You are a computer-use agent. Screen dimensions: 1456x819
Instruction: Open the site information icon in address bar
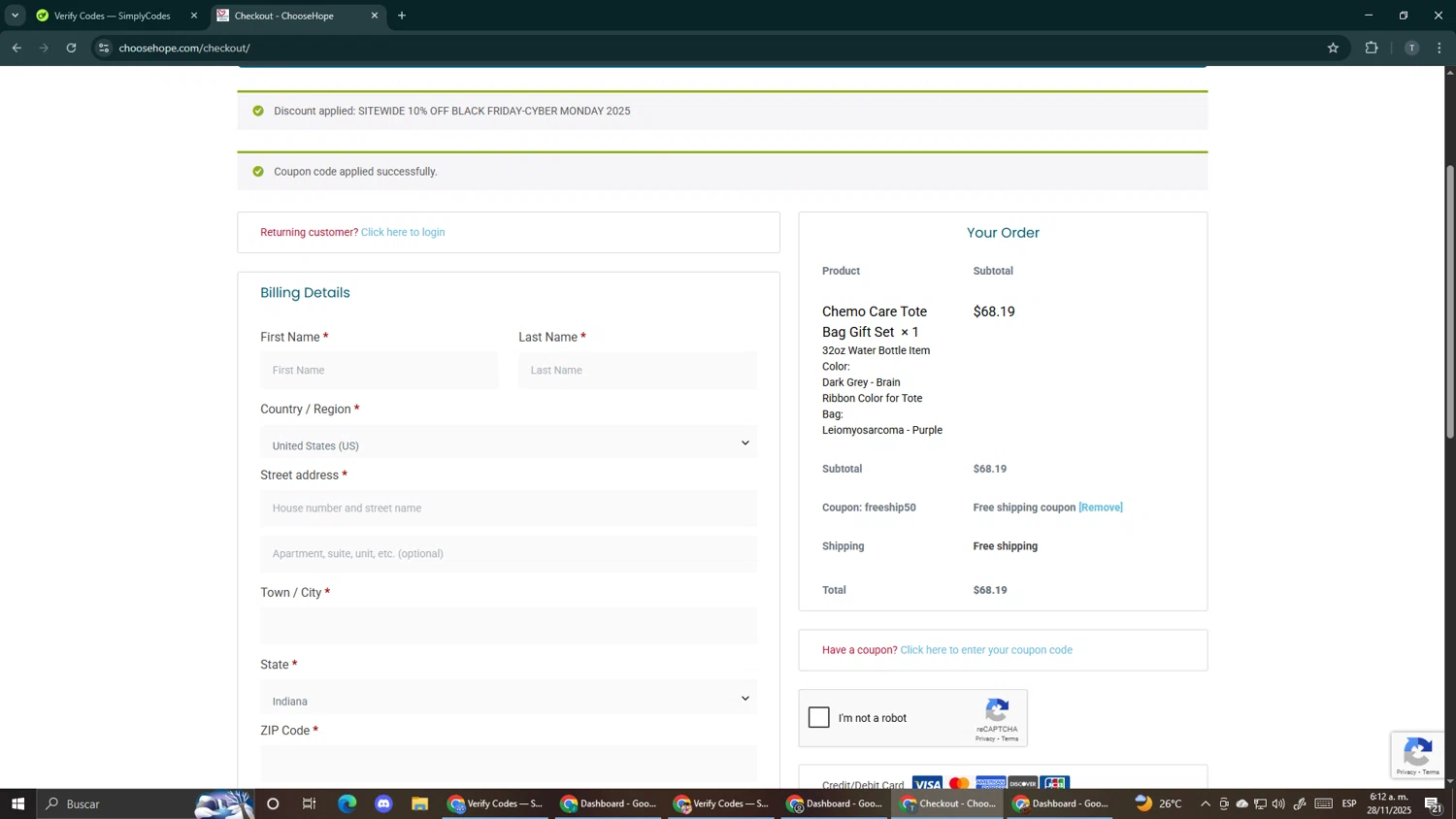104,48
